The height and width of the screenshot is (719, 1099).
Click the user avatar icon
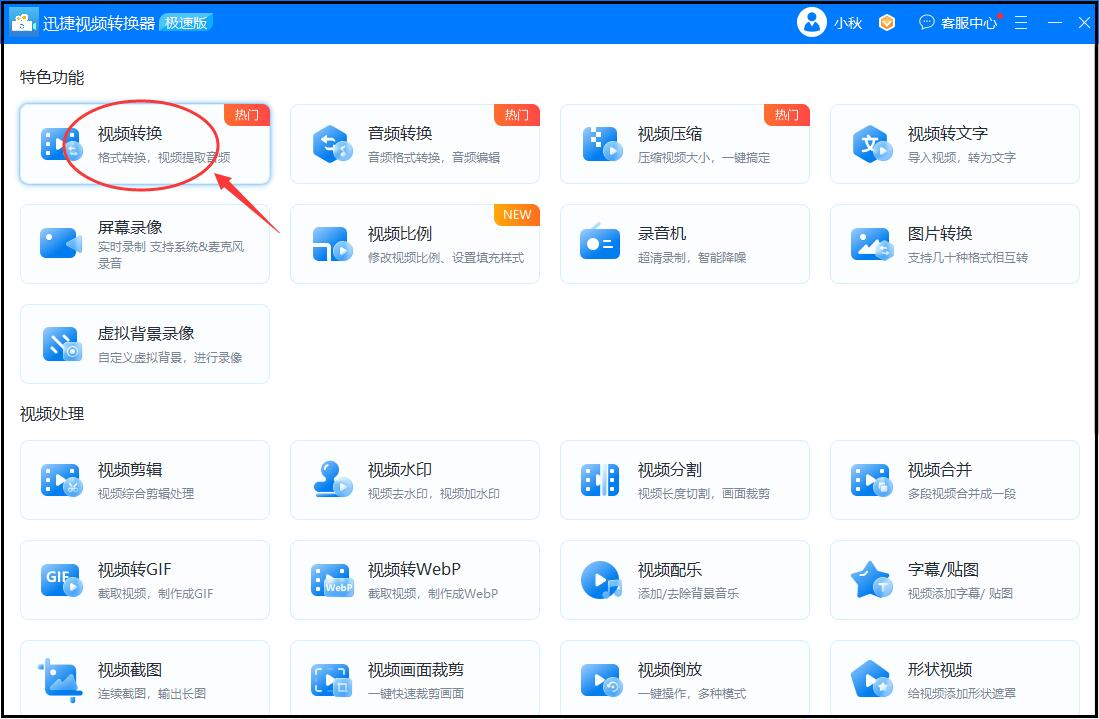pyautogui.click(x=812, y=22)
